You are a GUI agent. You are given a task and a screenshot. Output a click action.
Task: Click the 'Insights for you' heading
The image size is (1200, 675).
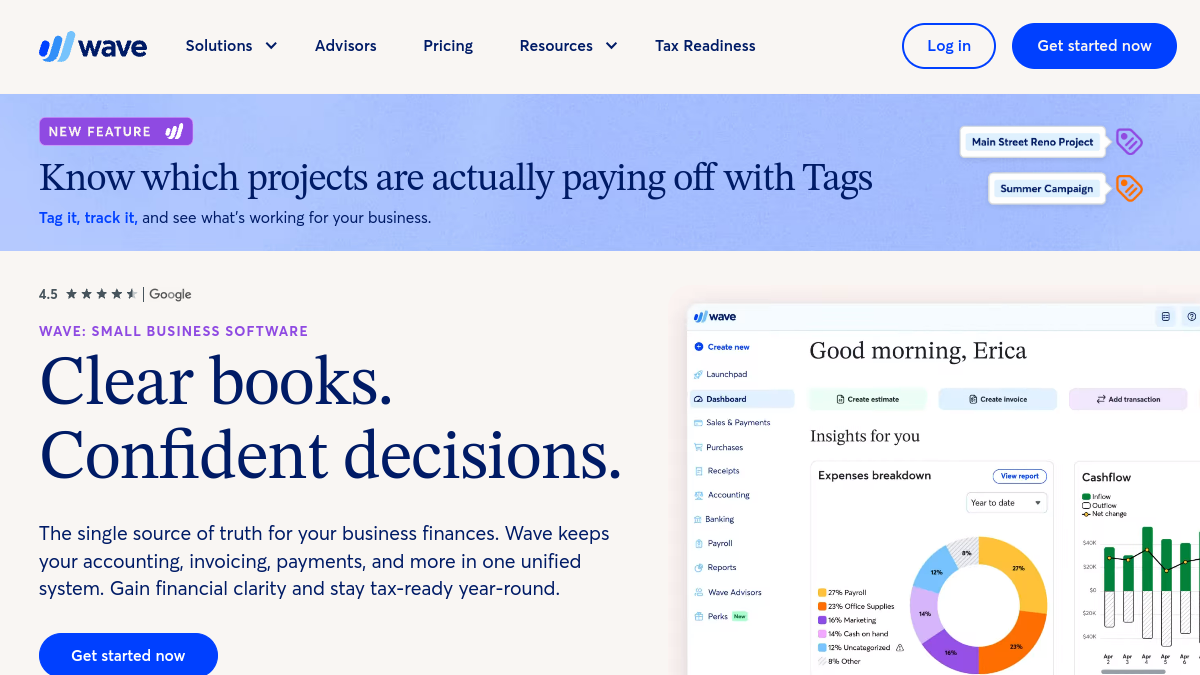coord(865,436)
